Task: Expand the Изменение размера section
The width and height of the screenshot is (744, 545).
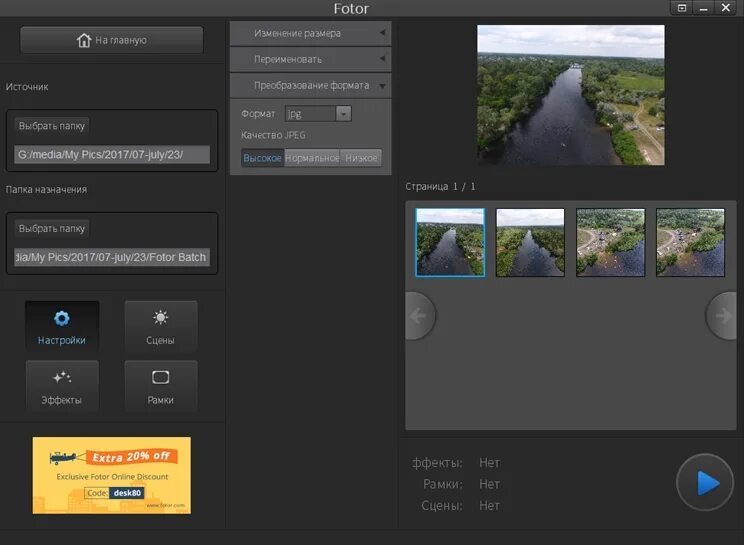Action: pyautogui.click(x=310, y=33)
